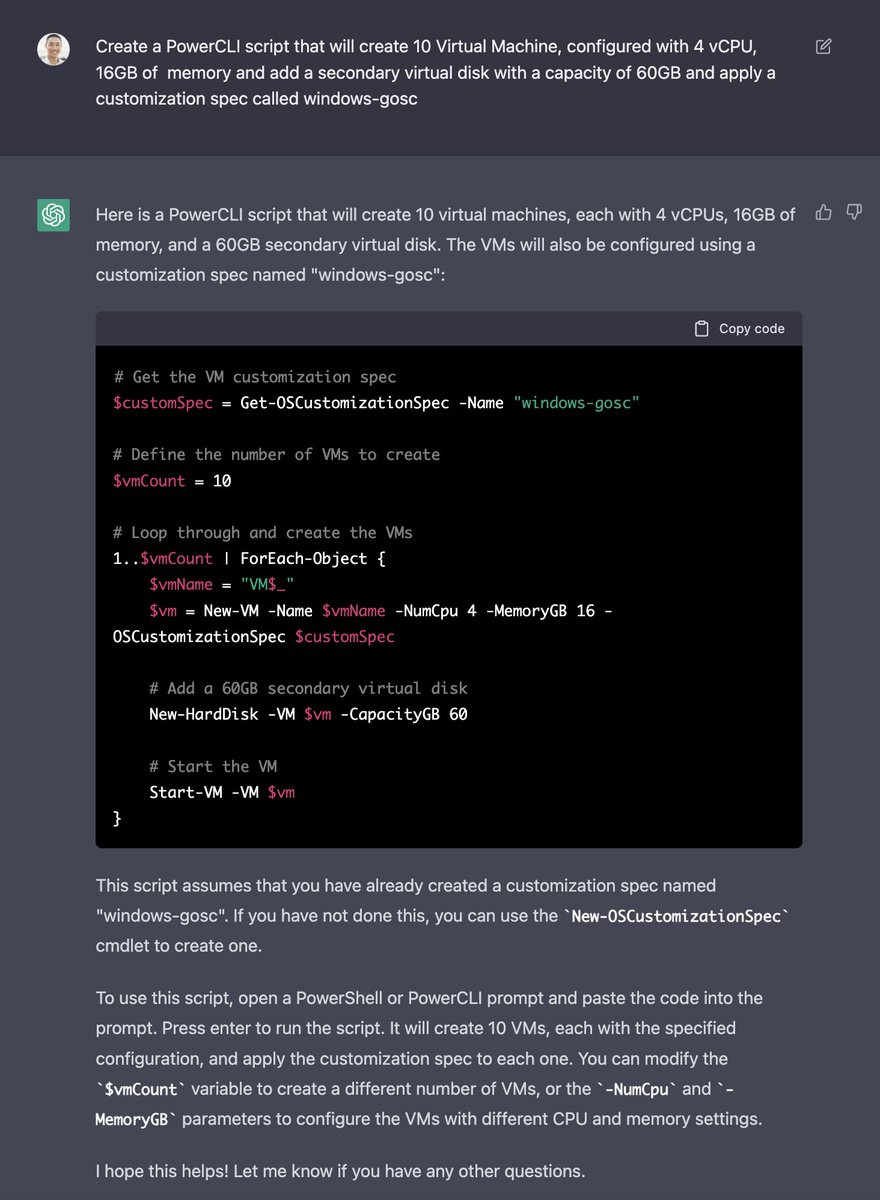Click the '# Start the VM' comment

pyautogui.click(x=213, y=766)
